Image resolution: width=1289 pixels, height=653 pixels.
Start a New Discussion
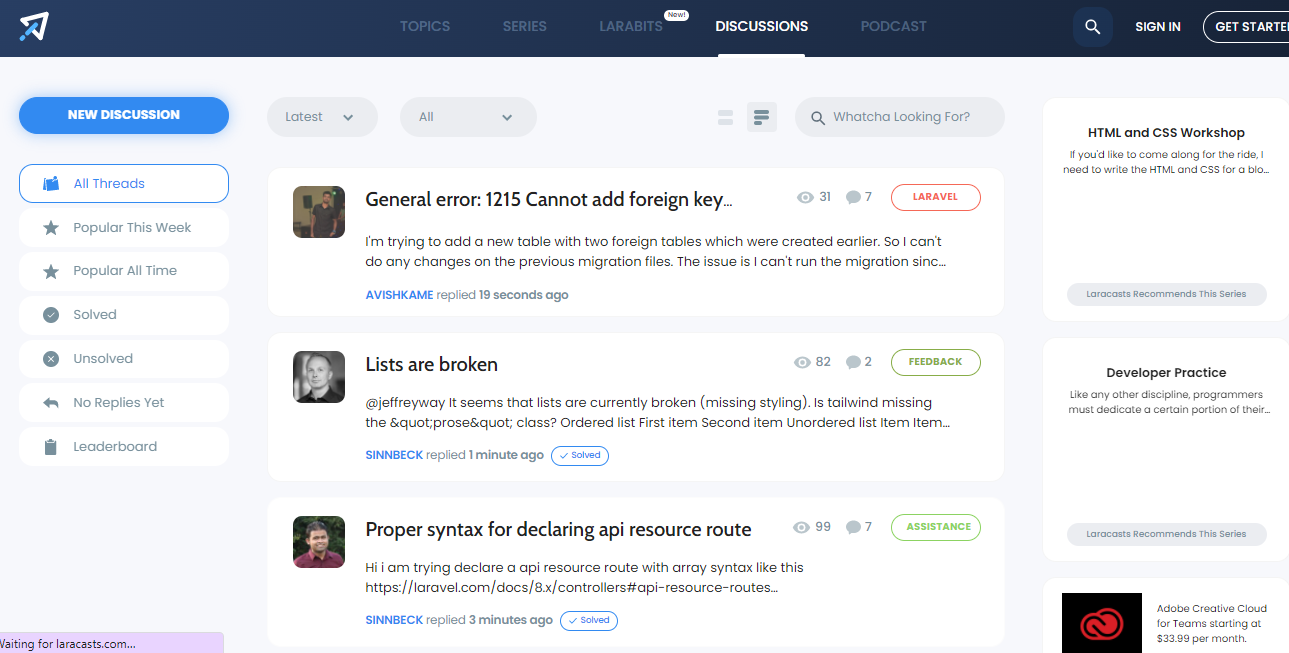(124, 115)
